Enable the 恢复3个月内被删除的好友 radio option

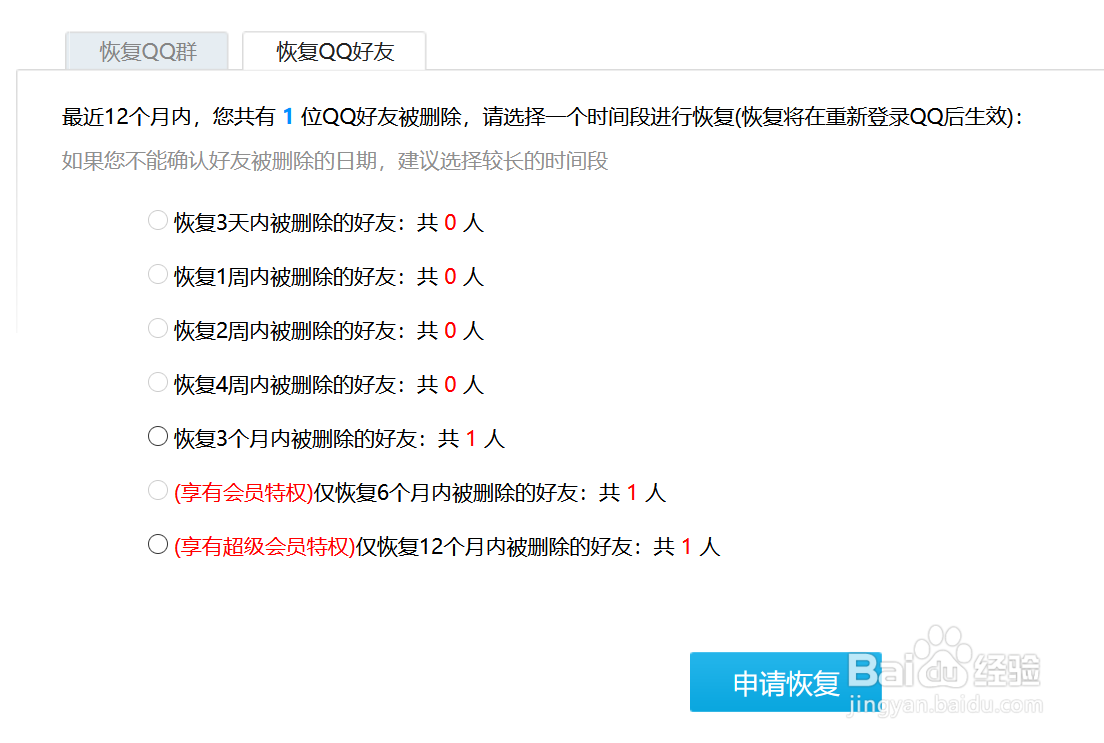tap(158, 437)
